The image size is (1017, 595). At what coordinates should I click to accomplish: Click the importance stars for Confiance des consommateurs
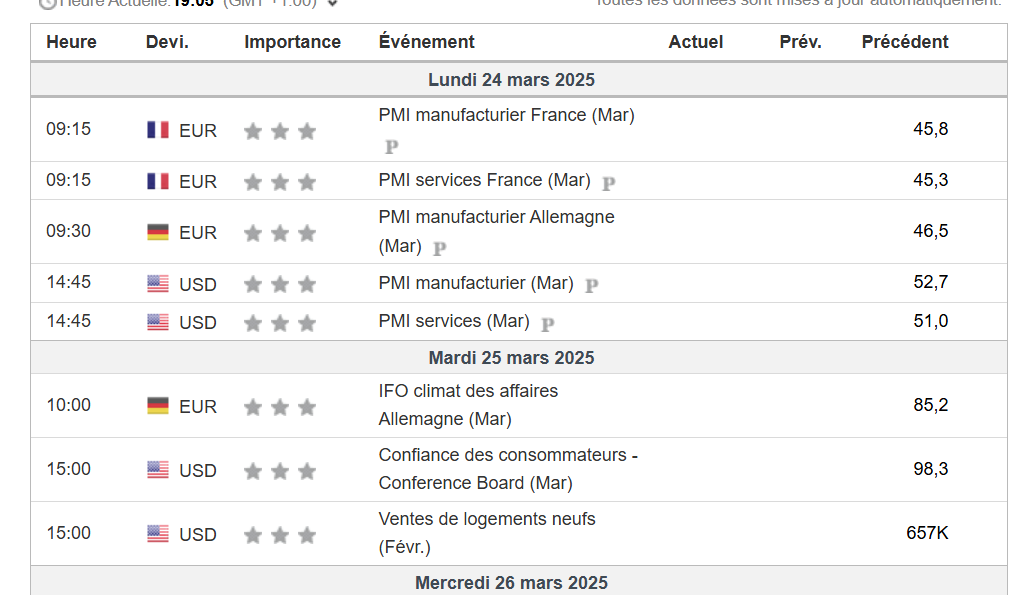pos(280,471)
